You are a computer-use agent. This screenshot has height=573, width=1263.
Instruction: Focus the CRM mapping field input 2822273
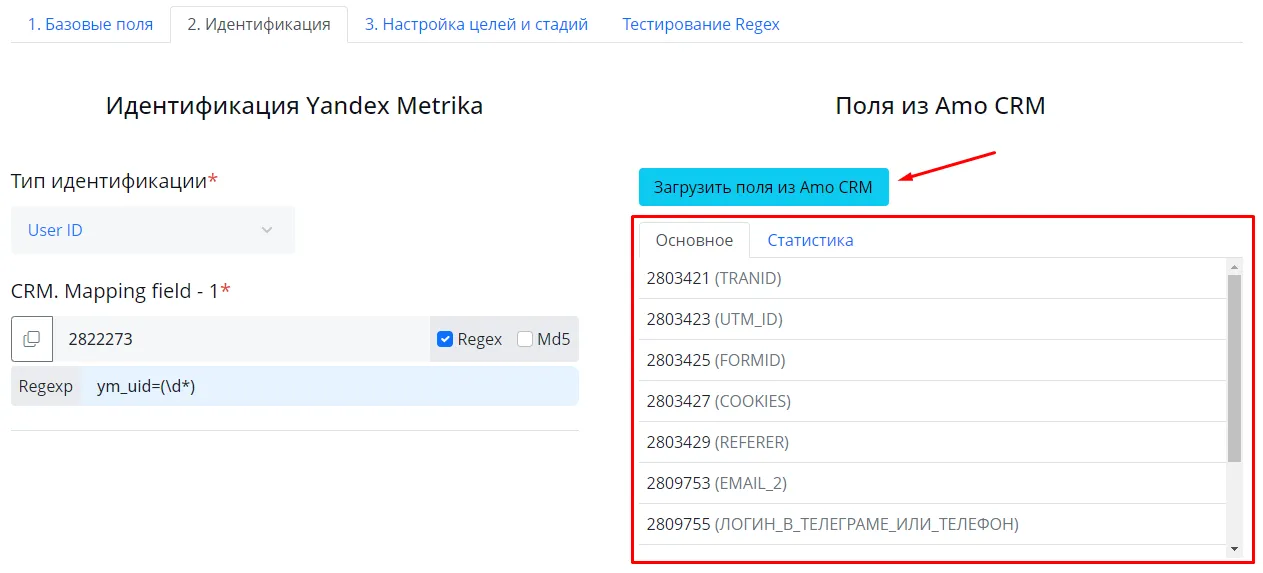pyautogui.click(x=241, y=339)
